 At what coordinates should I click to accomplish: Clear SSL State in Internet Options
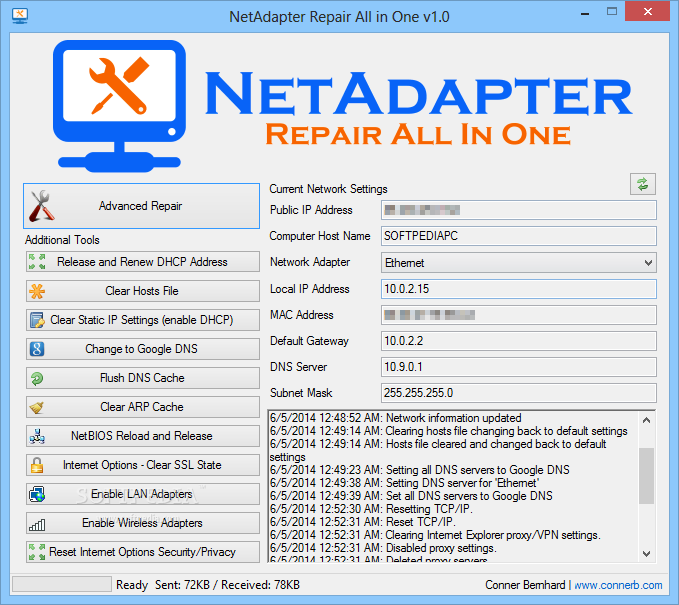tap(143, 465)
